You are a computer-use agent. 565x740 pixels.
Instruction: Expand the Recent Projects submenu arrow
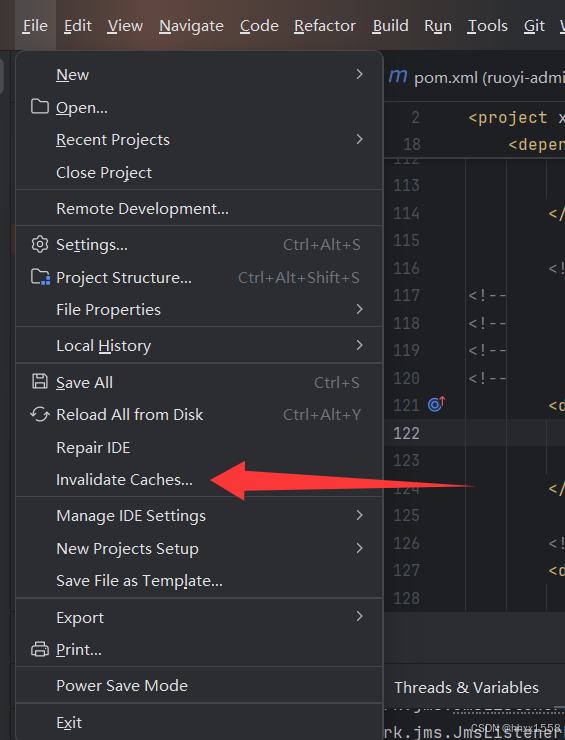(360, 139)
